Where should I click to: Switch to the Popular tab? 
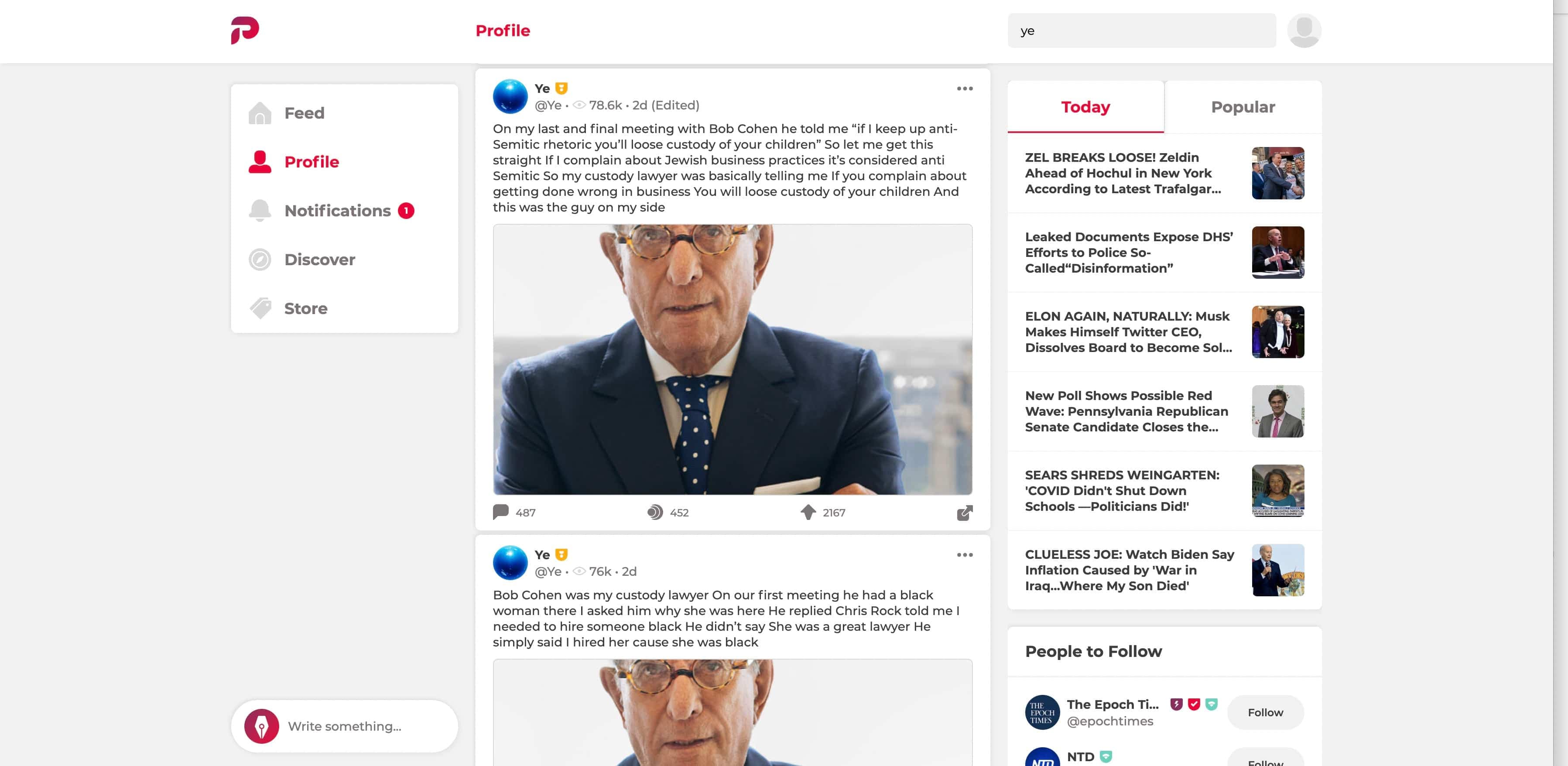(1243, 107)
